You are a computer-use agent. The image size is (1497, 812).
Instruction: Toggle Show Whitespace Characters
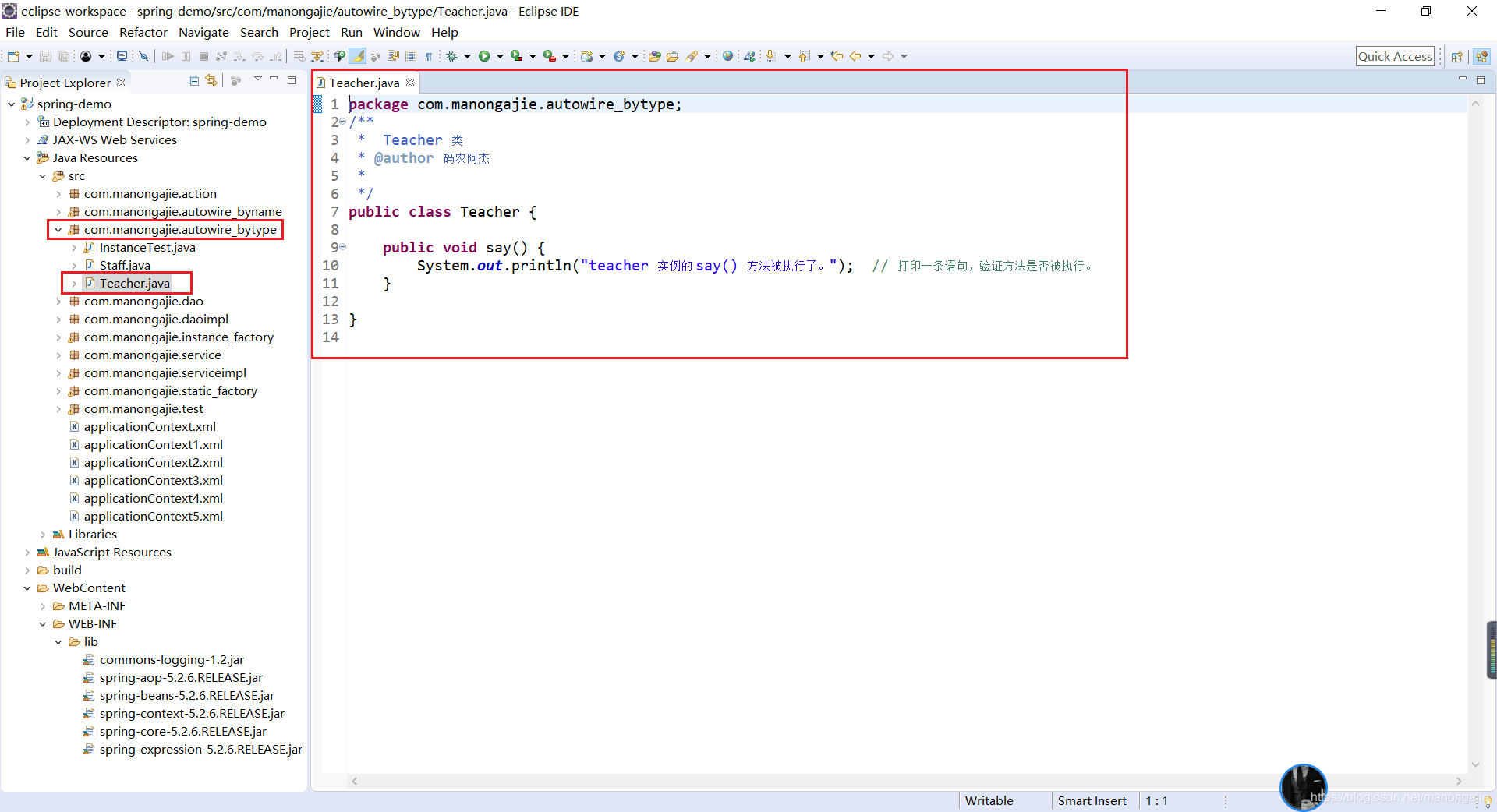click(x=428, y=56)
